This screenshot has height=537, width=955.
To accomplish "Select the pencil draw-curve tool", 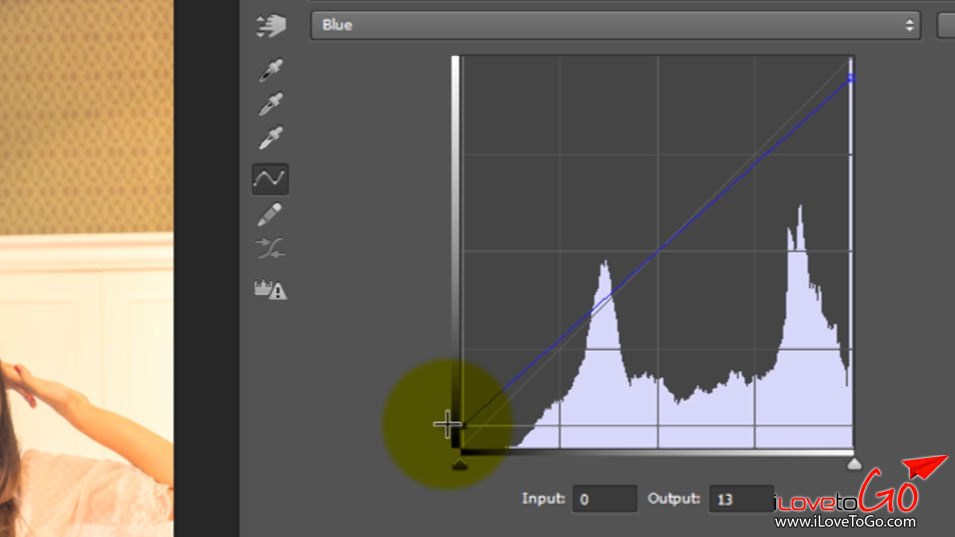I will click(270, 214).
